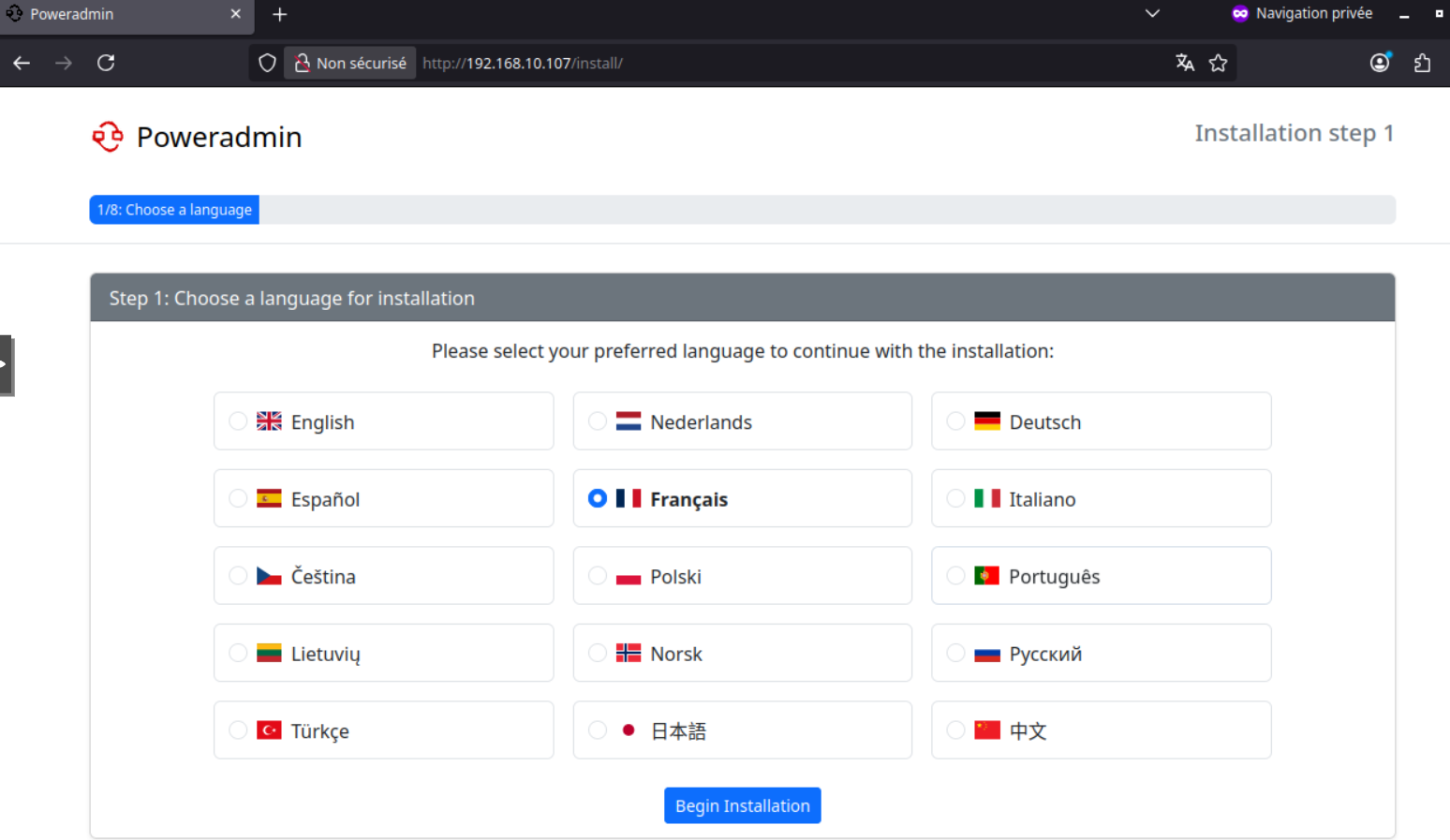This screenshot has height=840, width=1450.
Task: Click the 1/8 Choose a language progress bar
Action: coord(174,210)
